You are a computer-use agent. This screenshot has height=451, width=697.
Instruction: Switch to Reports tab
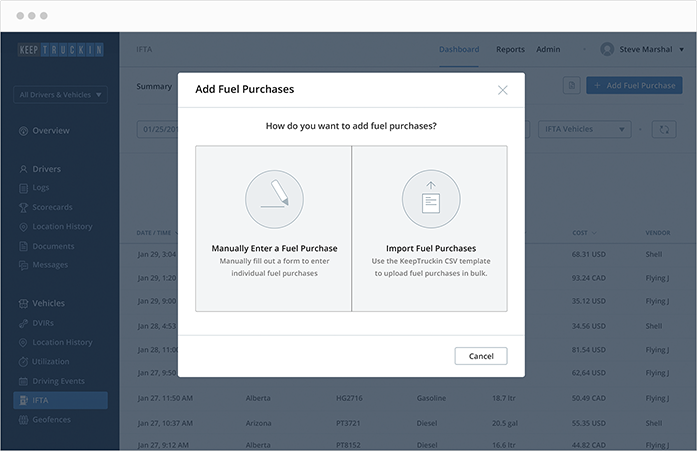click(x=510, y=49)
